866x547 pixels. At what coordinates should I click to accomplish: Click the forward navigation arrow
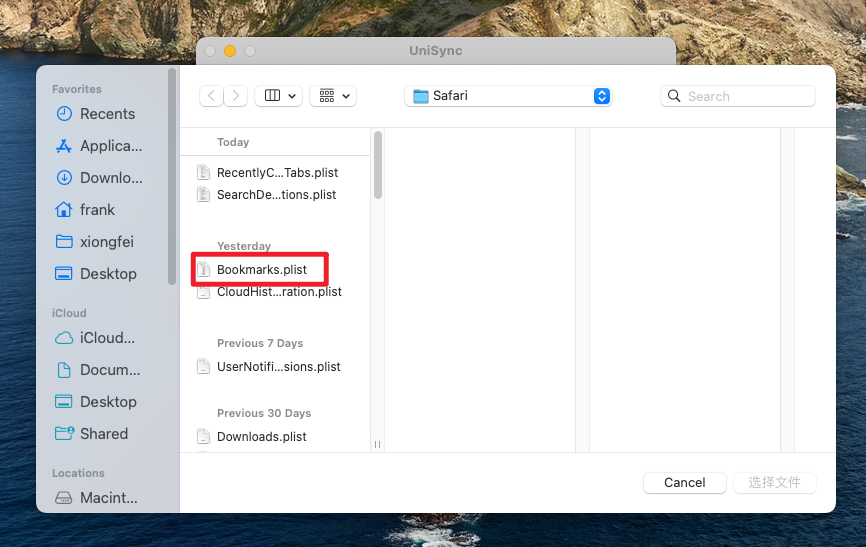[x=236, y=96]
